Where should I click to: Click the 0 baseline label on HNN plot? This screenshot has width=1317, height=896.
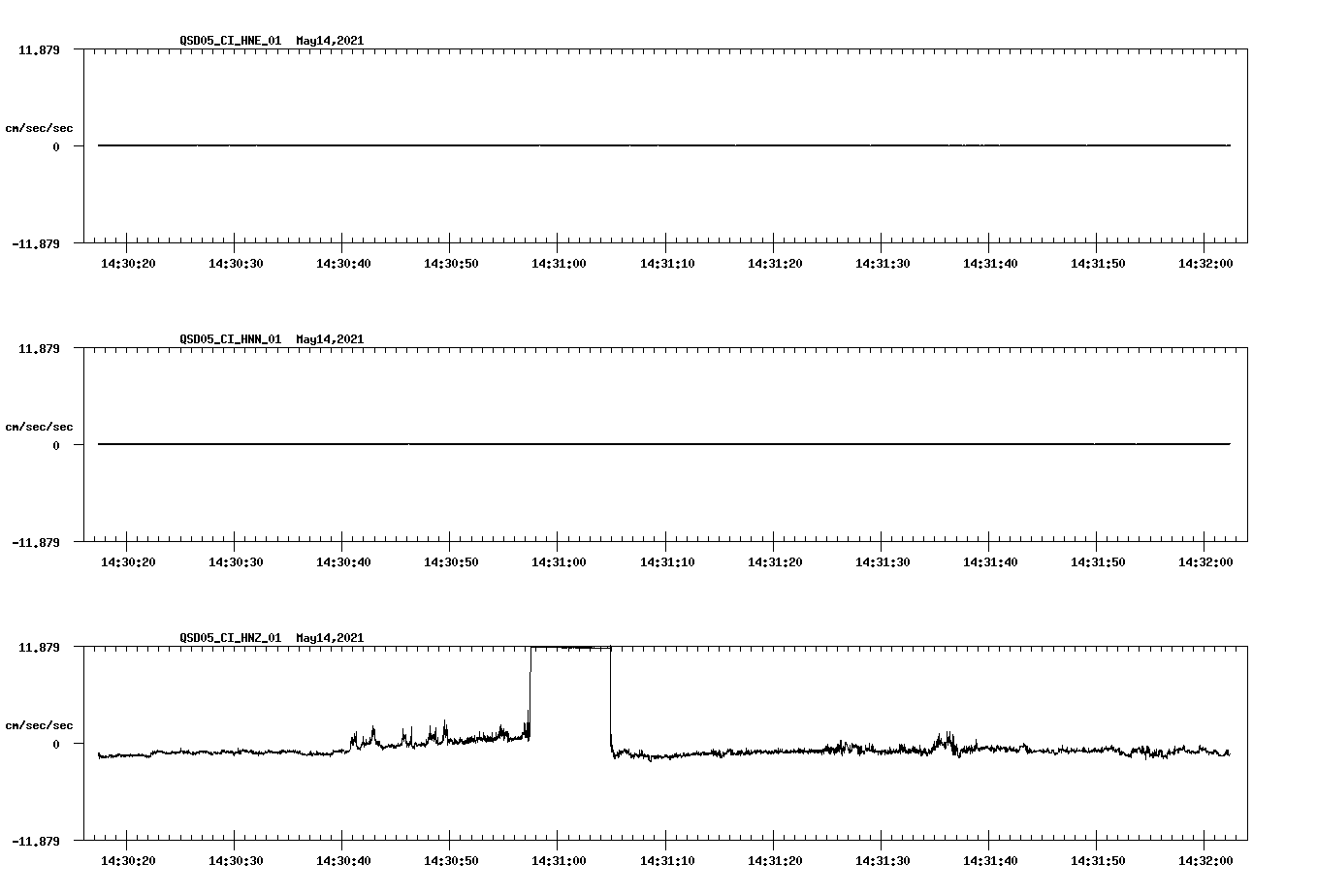[x=54, y=446]
